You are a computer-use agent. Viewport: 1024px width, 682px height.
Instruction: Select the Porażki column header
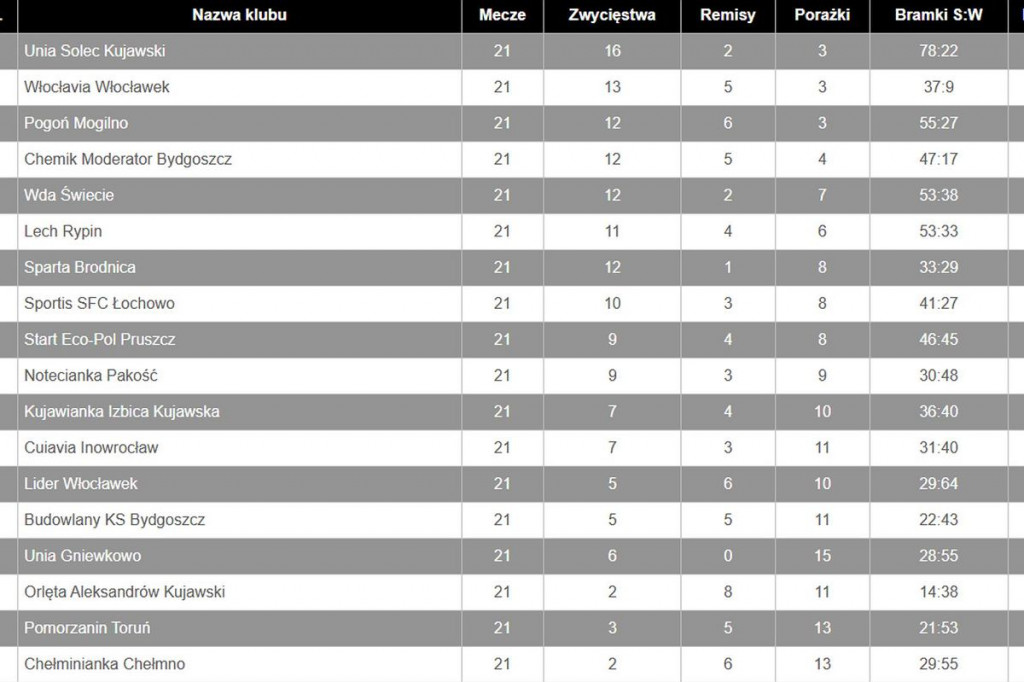[x=822, y=15]
